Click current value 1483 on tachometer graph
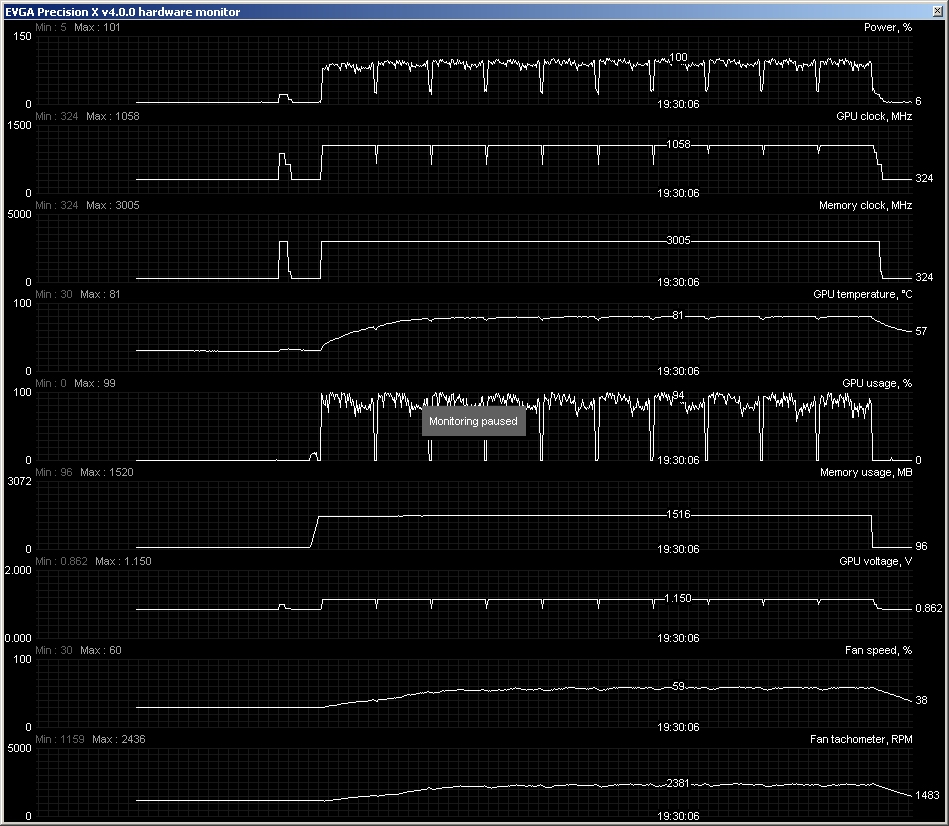This screenshot has height=826, width=949. 927,795
